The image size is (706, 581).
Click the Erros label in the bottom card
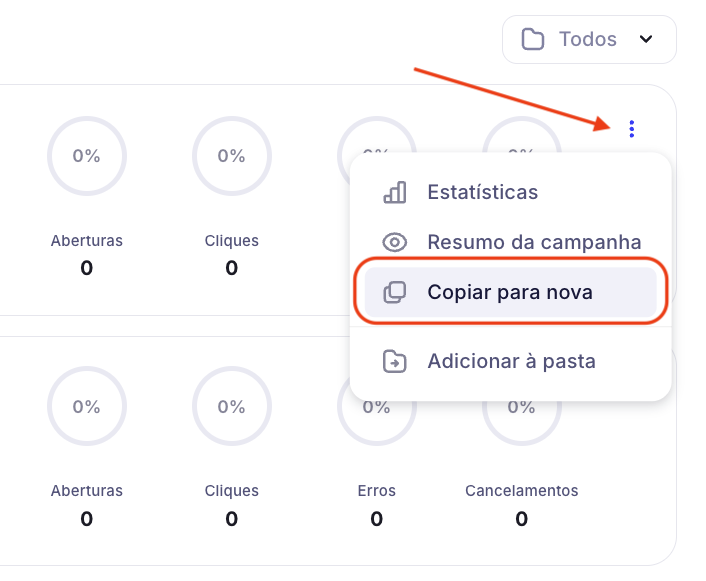click(376, 491)
